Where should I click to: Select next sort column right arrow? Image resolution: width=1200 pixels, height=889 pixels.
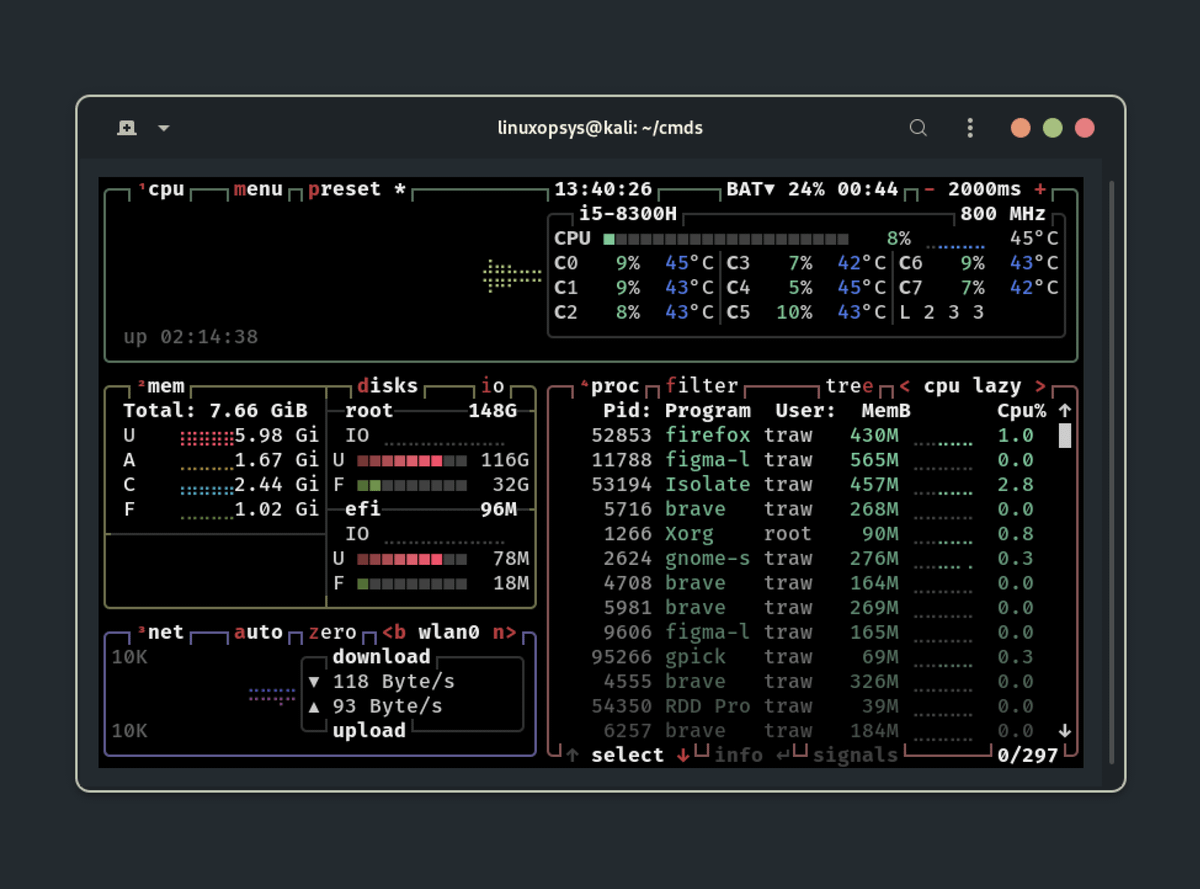(1041, 386)
